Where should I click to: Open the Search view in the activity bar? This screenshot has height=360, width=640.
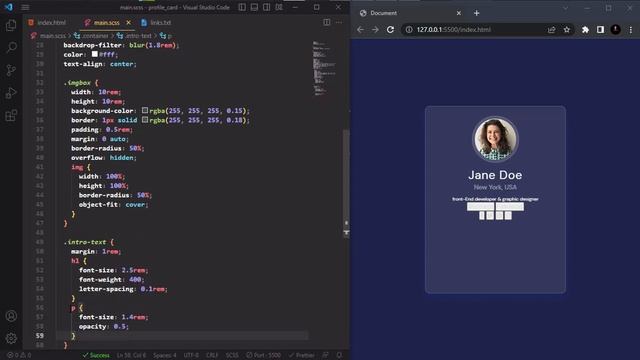click(x=11, y=47)
